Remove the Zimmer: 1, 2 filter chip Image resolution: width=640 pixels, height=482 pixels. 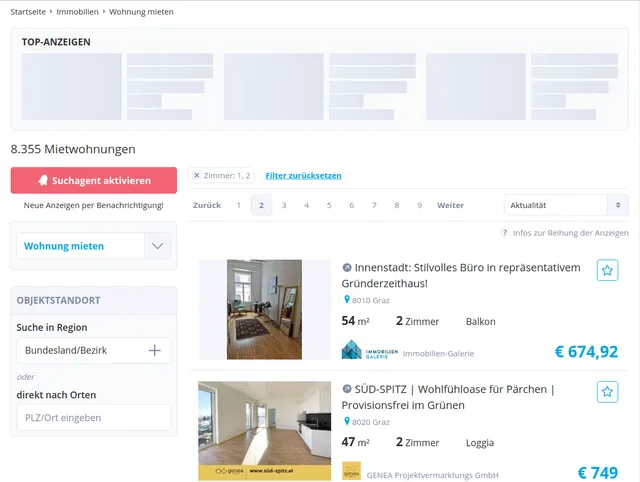tap(196, 175)
